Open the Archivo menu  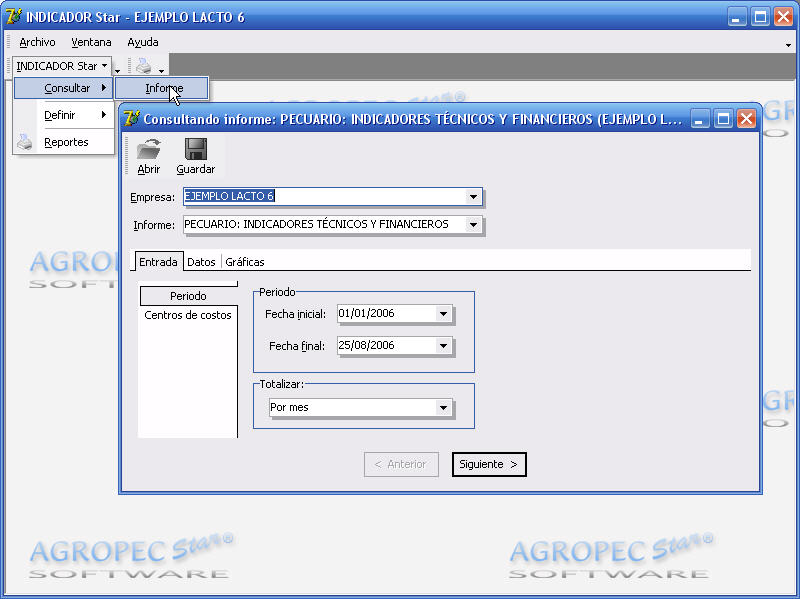[x=37, y=42]
